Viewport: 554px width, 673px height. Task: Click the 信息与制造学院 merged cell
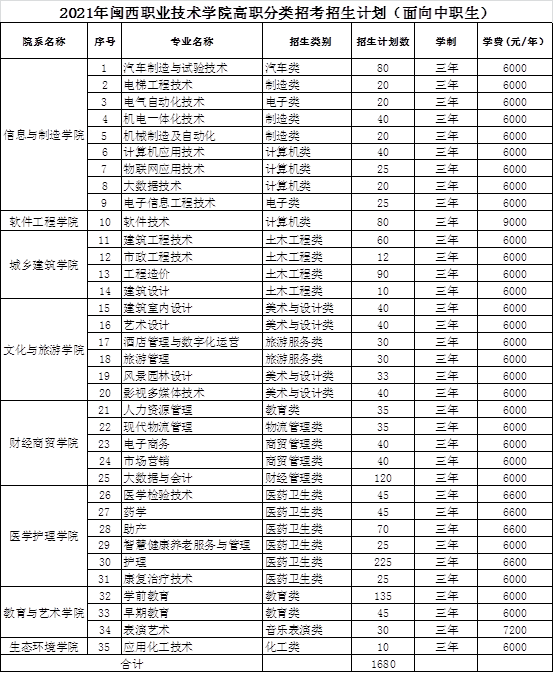coord(44,135)
